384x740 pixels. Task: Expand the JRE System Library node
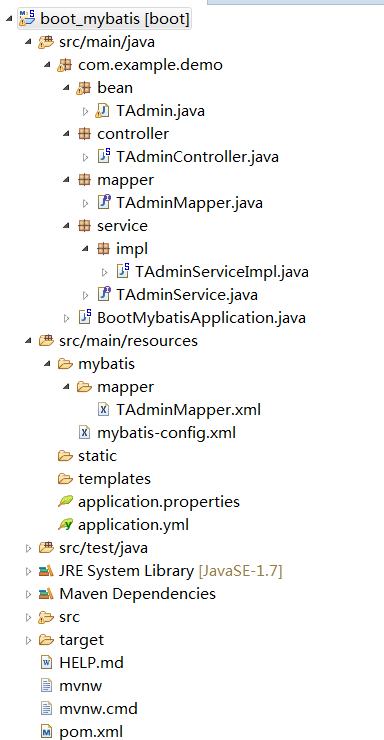[29, 572]
